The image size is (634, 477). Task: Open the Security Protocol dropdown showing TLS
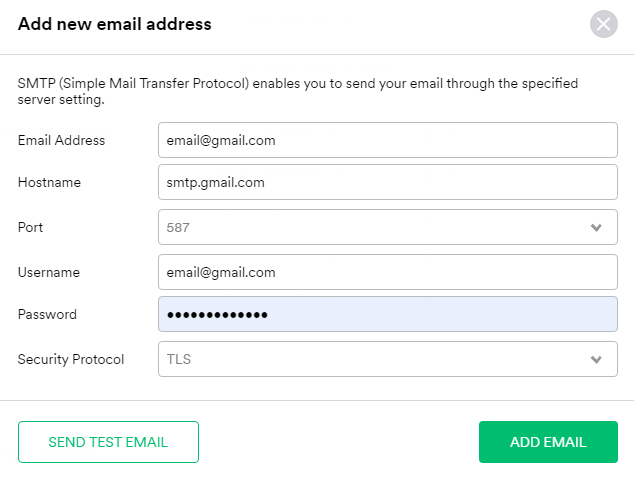point(370,359)
